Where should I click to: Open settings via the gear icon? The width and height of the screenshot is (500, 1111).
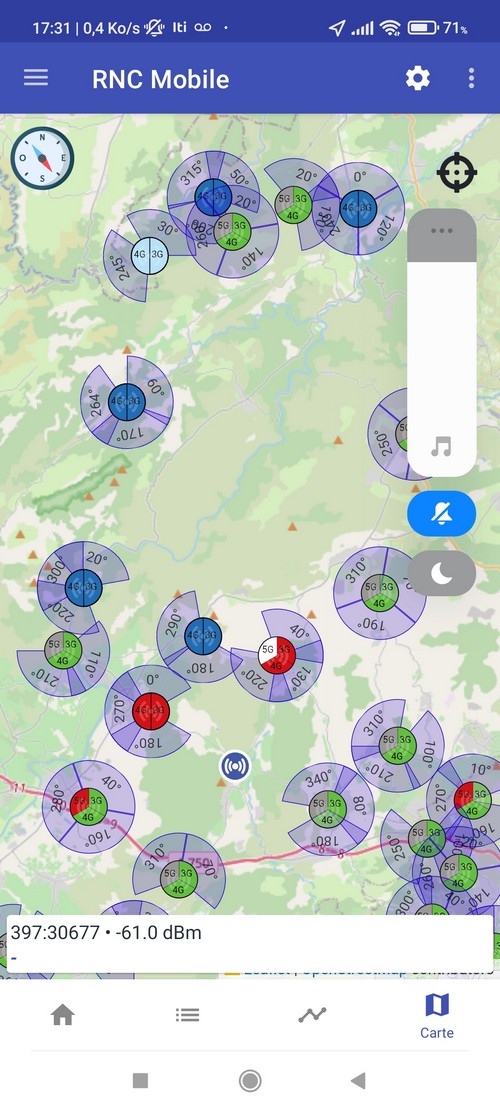(x=418, y=78)
